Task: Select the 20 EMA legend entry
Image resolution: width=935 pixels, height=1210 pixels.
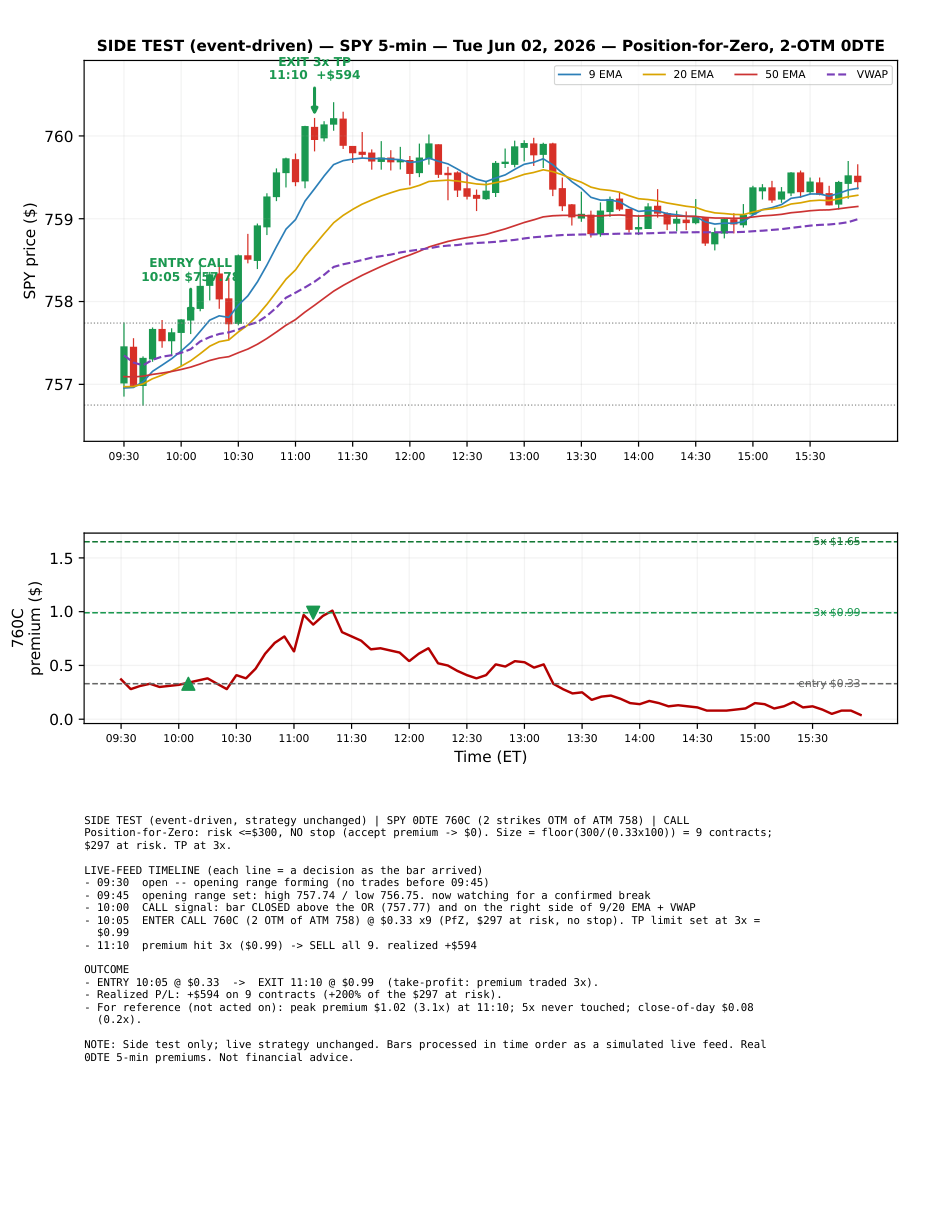Action: 678,75
